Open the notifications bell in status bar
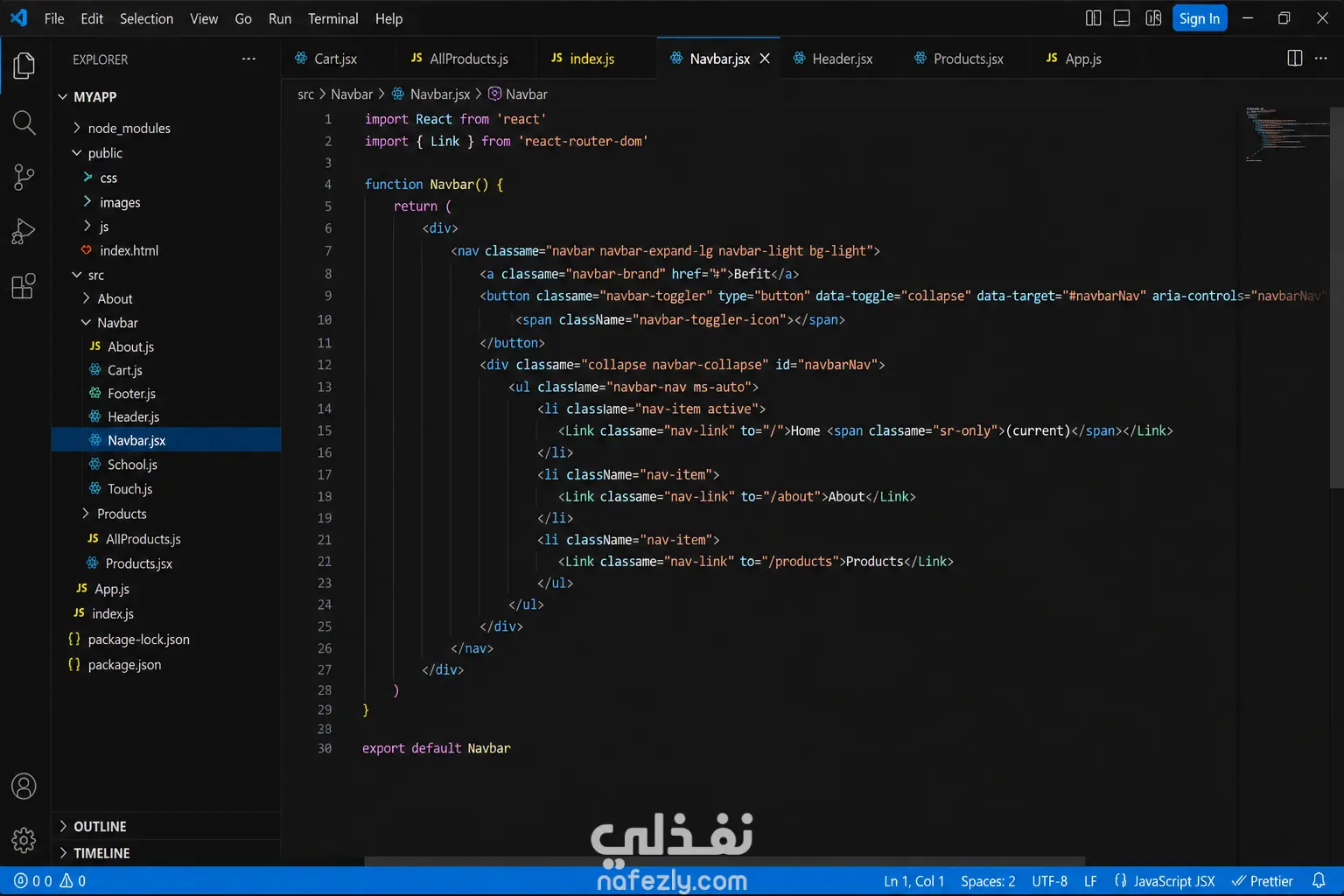The height and width of the screenshot is (896, 1344). click(x=1319, y=881)
